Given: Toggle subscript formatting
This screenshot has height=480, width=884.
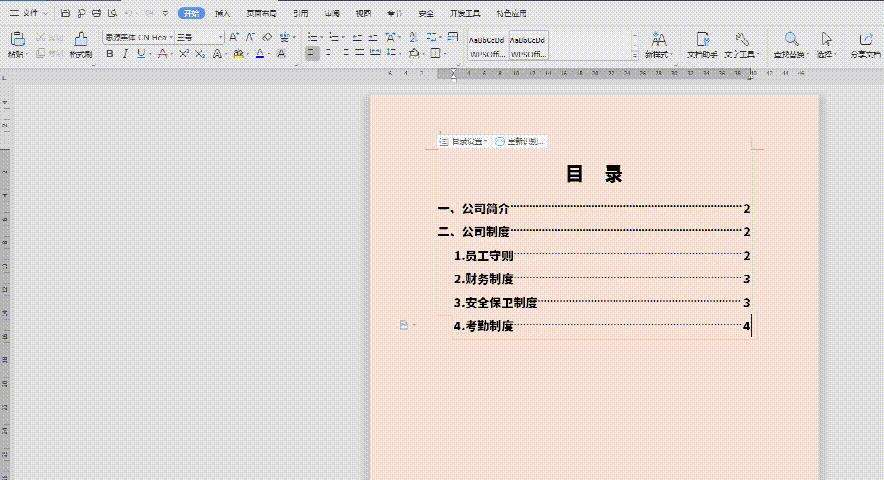Looking at the screenshot, I should (x=200, y=54).
